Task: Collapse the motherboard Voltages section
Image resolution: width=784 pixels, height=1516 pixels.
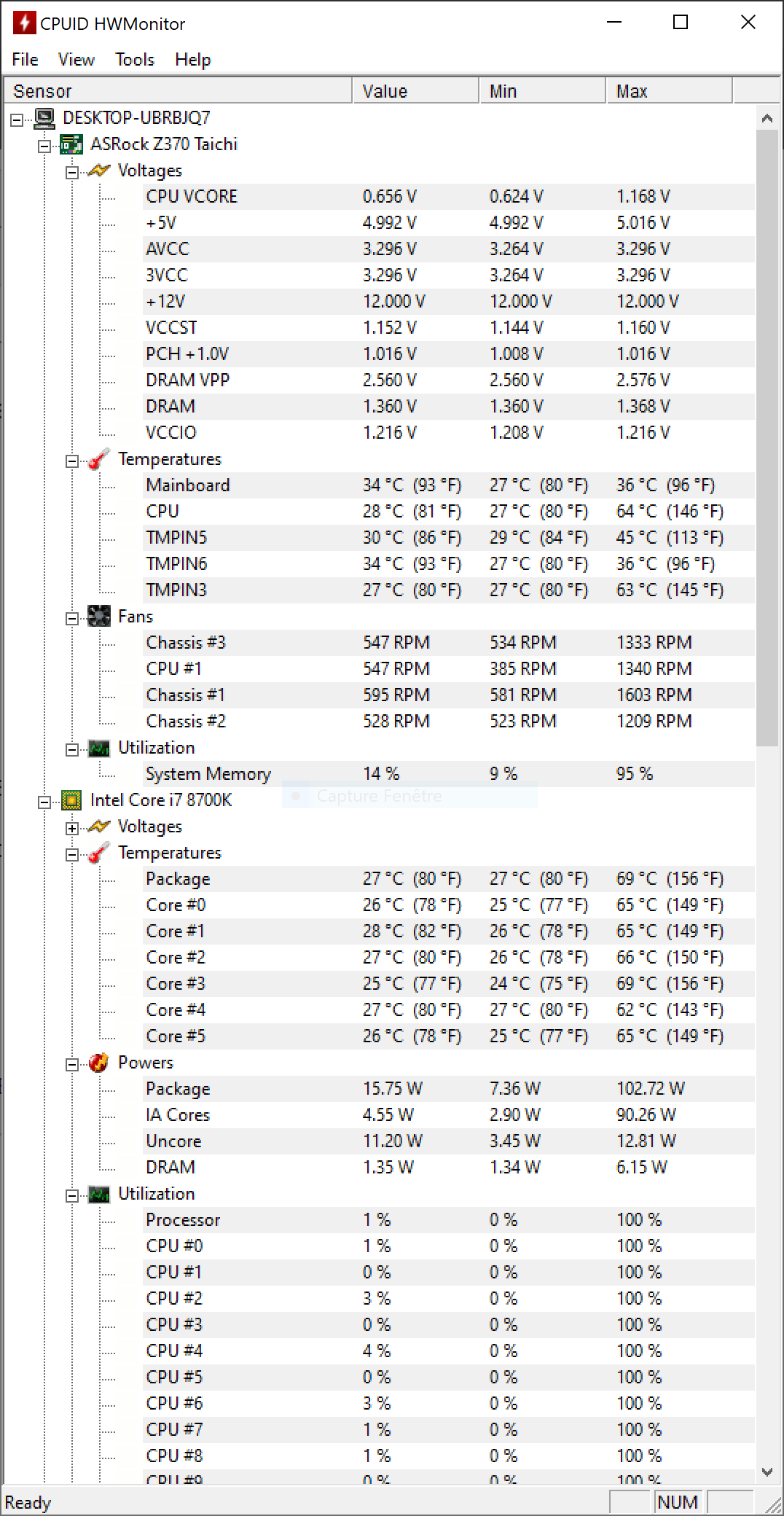Action: (72, 173)
